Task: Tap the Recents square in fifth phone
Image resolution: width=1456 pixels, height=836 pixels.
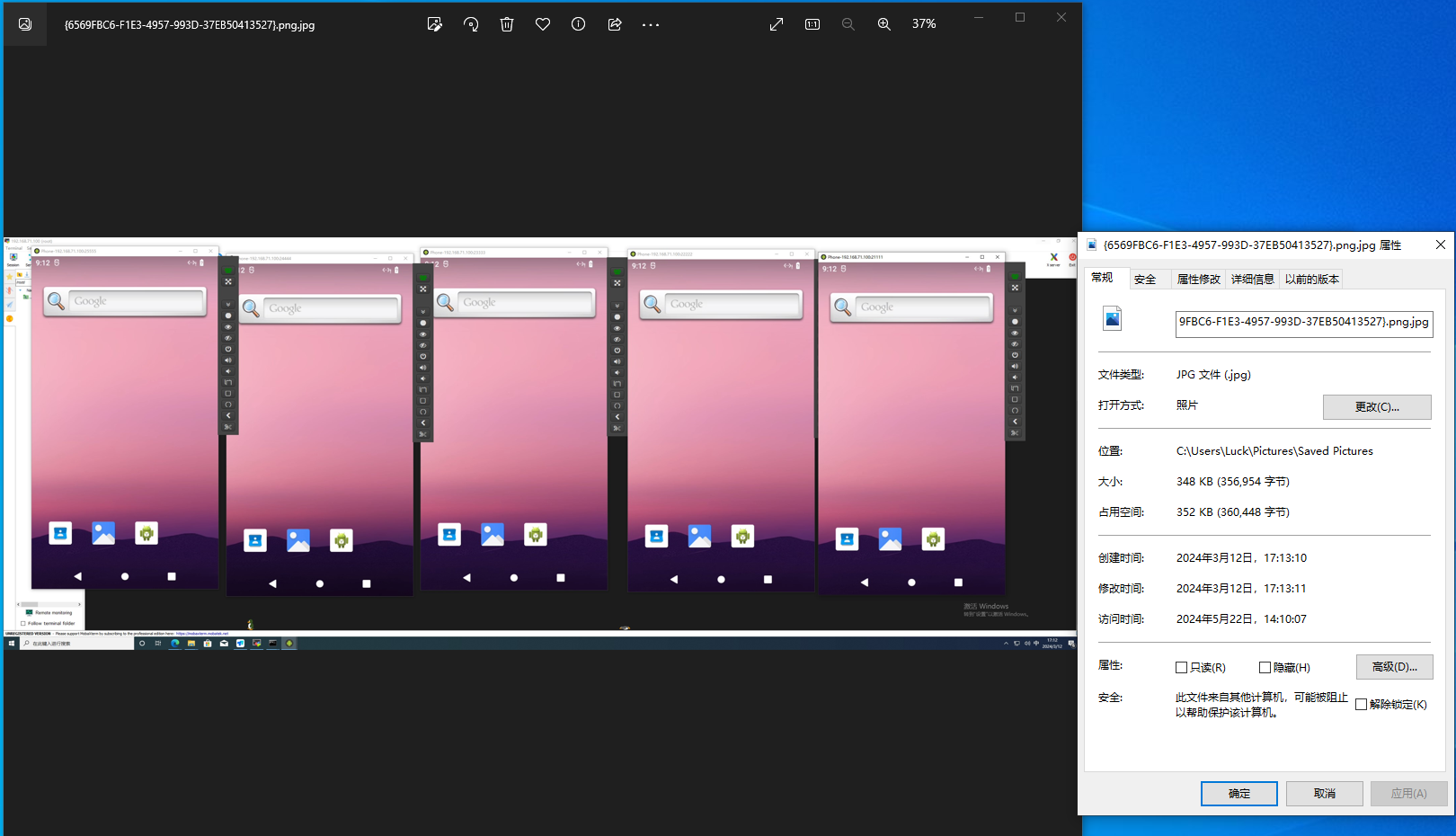Action: (958, 583)
